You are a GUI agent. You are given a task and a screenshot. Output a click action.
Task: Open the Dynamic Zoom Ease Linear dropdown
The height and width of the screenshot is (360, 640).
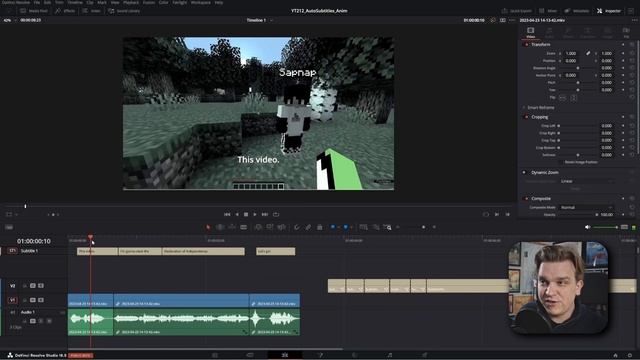tap(587, 181)
